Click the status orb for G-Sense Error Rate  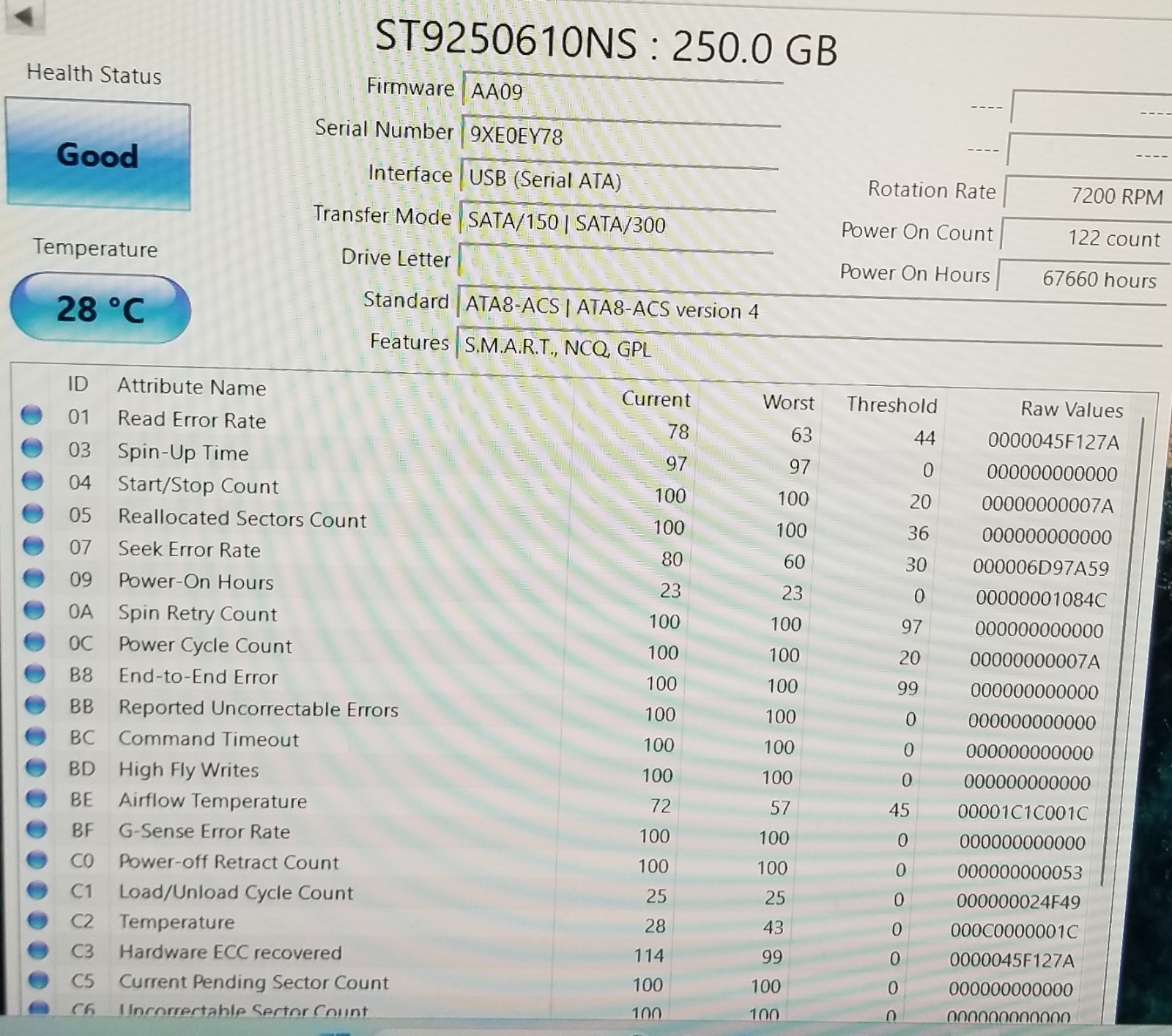coord(37,829)
